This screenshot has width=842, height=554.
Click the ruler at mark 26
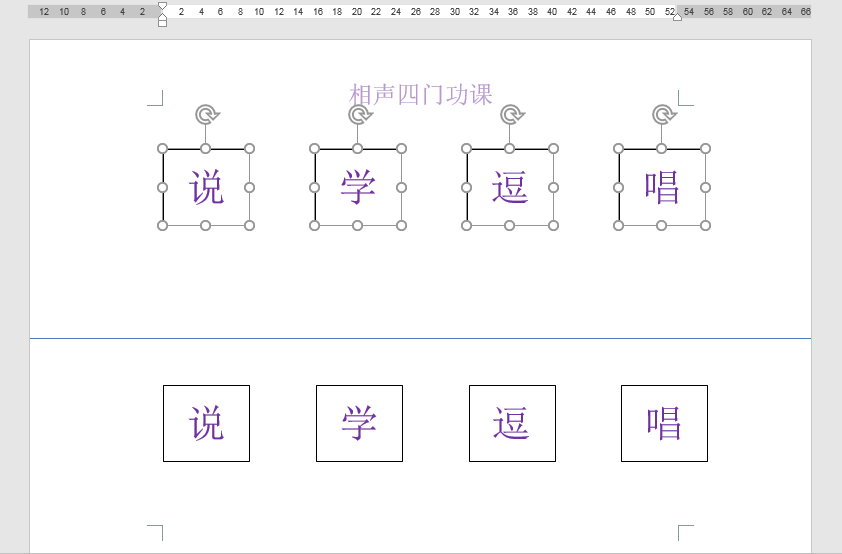(x=416, y=11)
